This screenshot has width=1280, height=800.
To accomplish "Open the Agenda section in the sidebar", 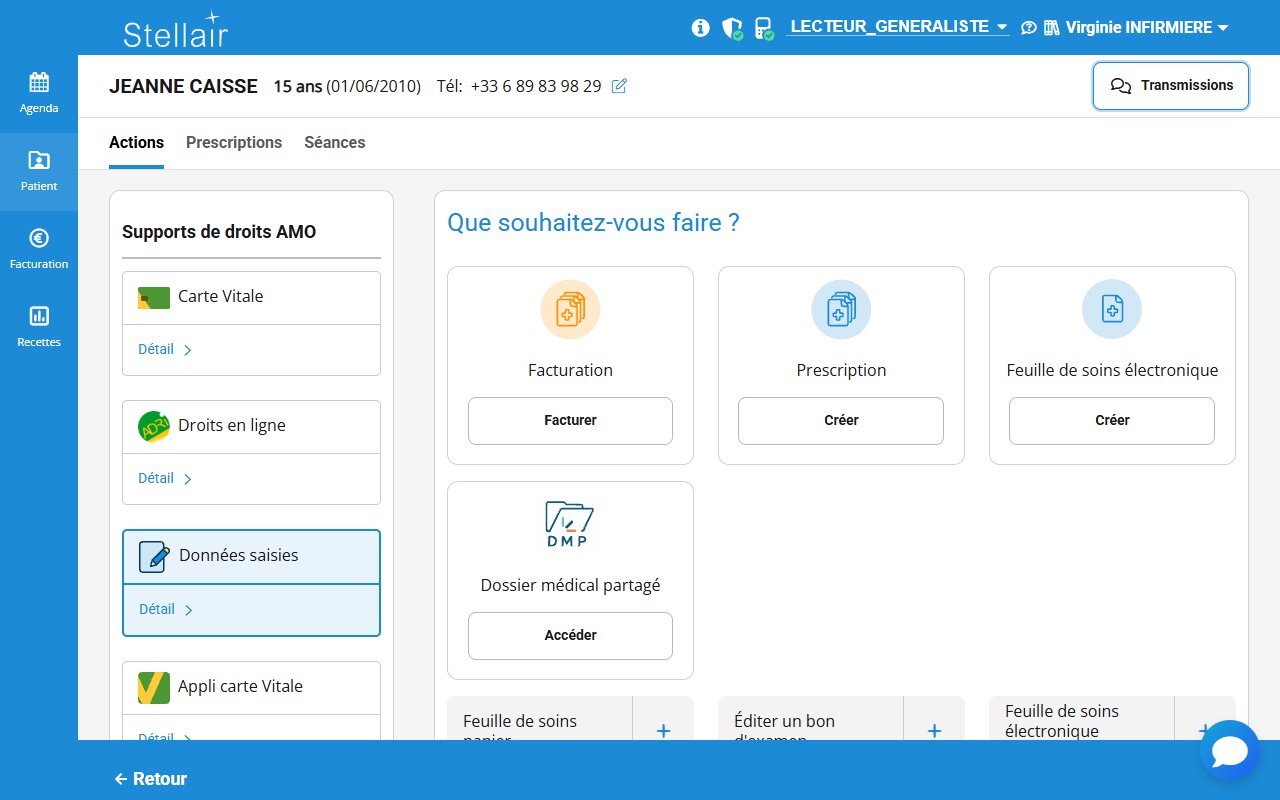I will [39, 92].
